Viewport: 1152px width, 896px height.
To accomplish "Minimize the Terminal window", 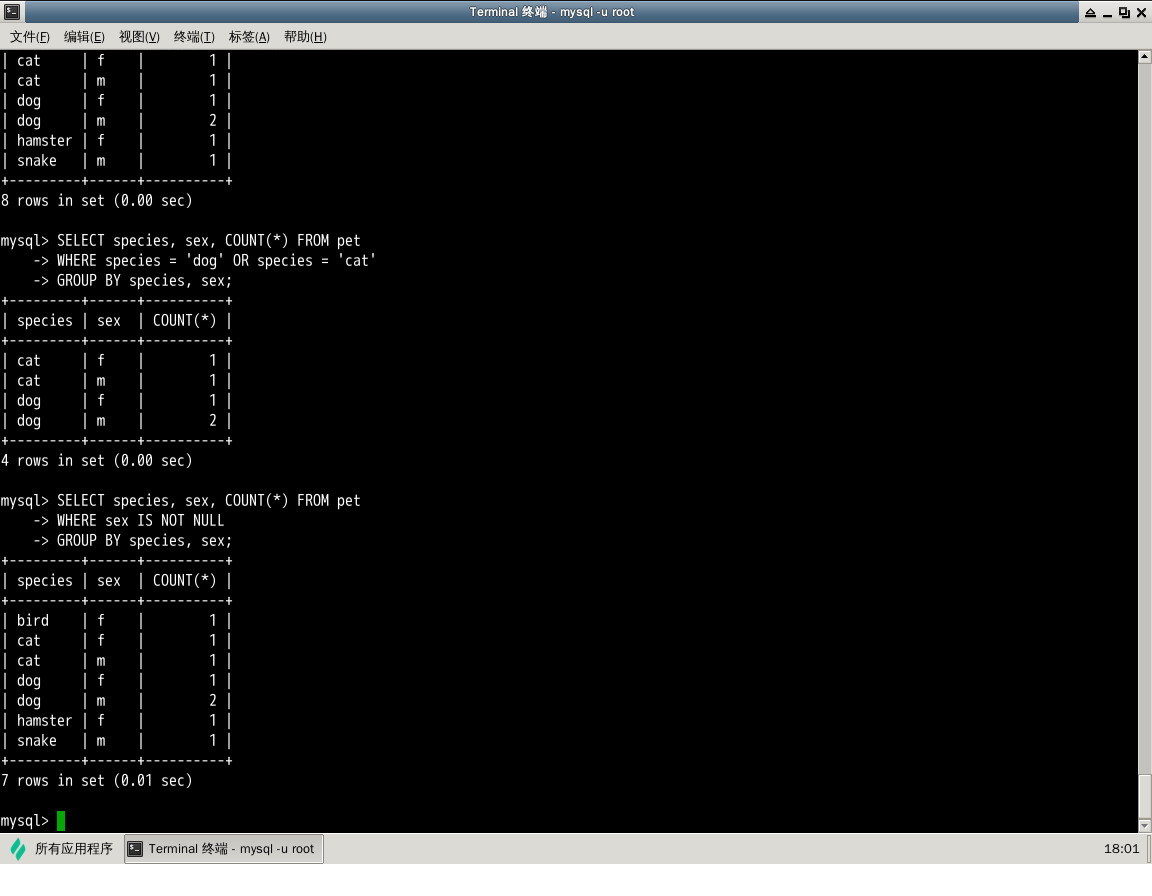I will click(x=1107, y=12).
